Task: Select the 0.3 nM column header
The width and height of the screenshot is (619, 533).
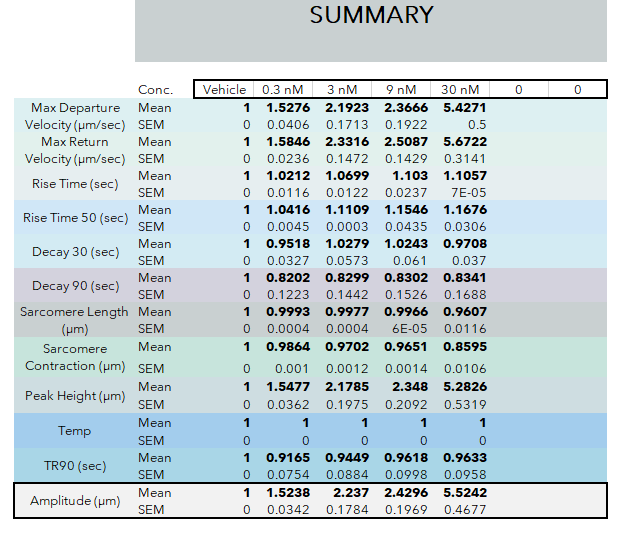Action: 283,90
